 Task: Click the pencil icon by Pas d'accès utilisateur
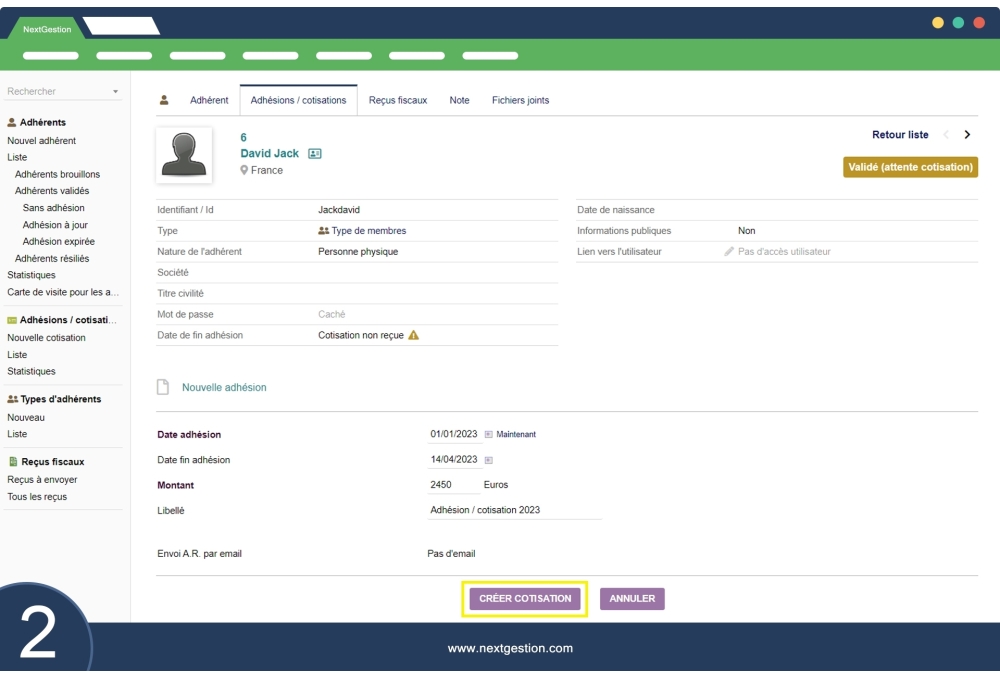(x=729, y=252)
